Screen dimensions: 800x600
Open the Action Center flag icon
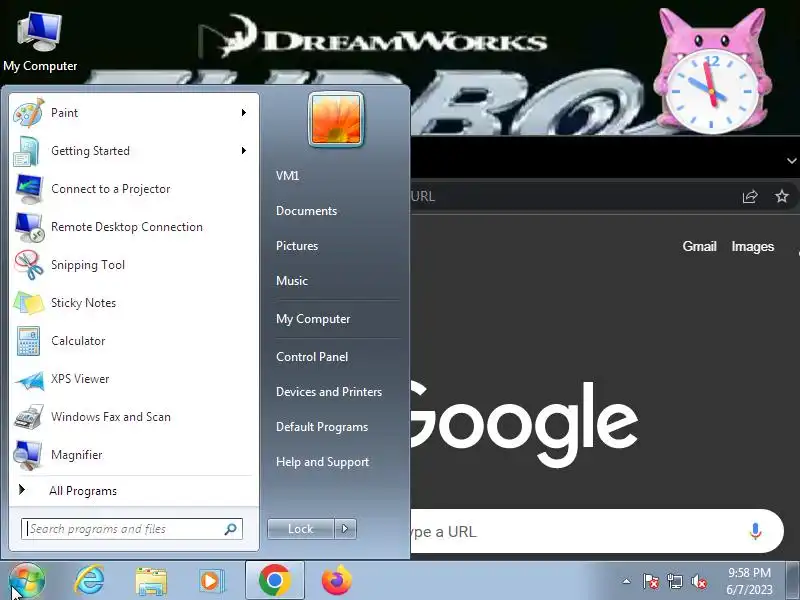pyautogui.click(x=651, y=581)
